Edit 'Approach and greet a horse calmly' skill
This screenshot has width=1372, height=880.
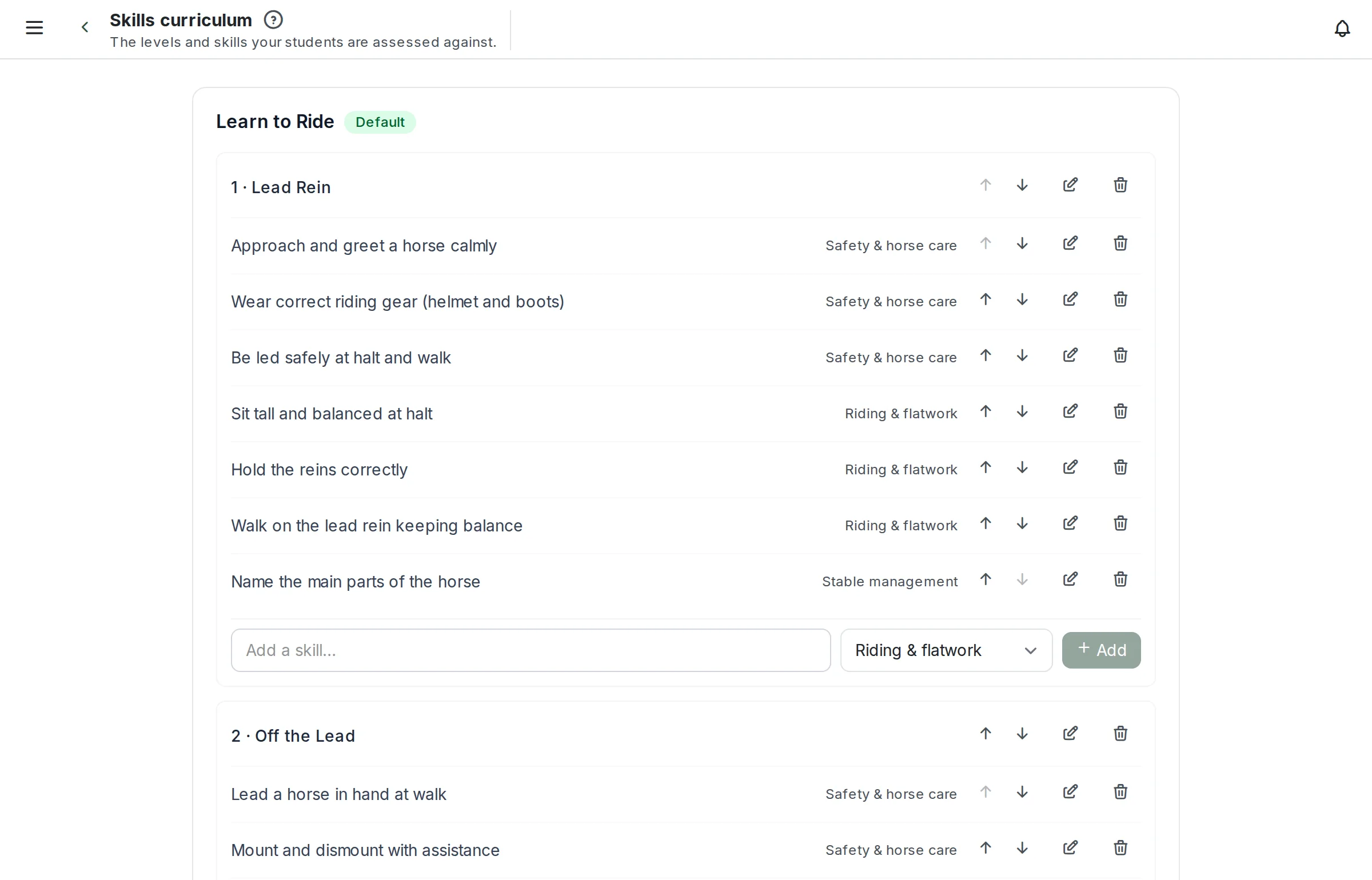1070,243
